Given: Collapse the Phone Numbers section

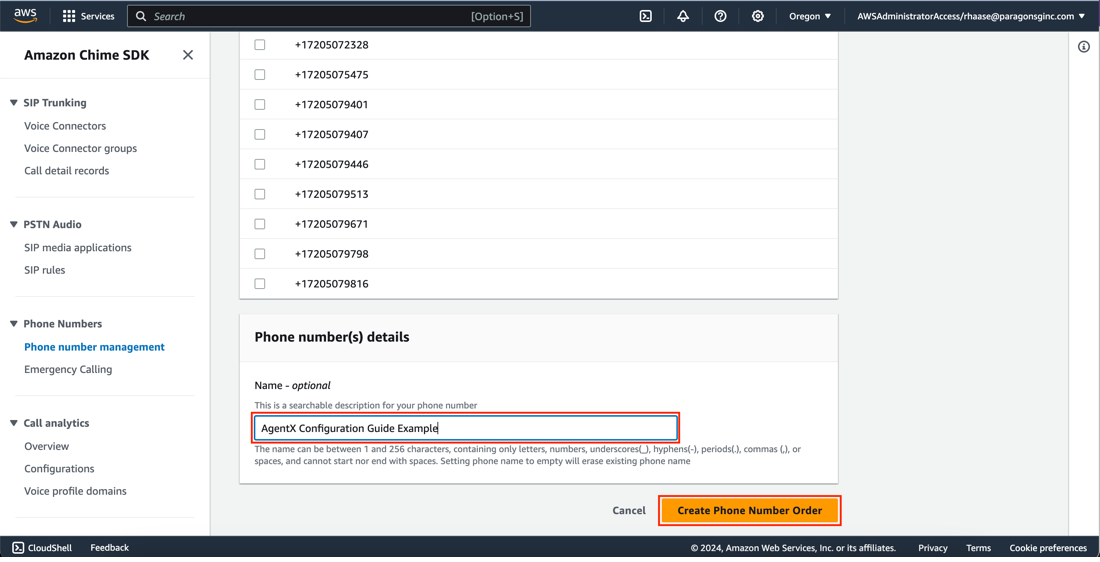Looking at the screenshot, I should [13, 323].
